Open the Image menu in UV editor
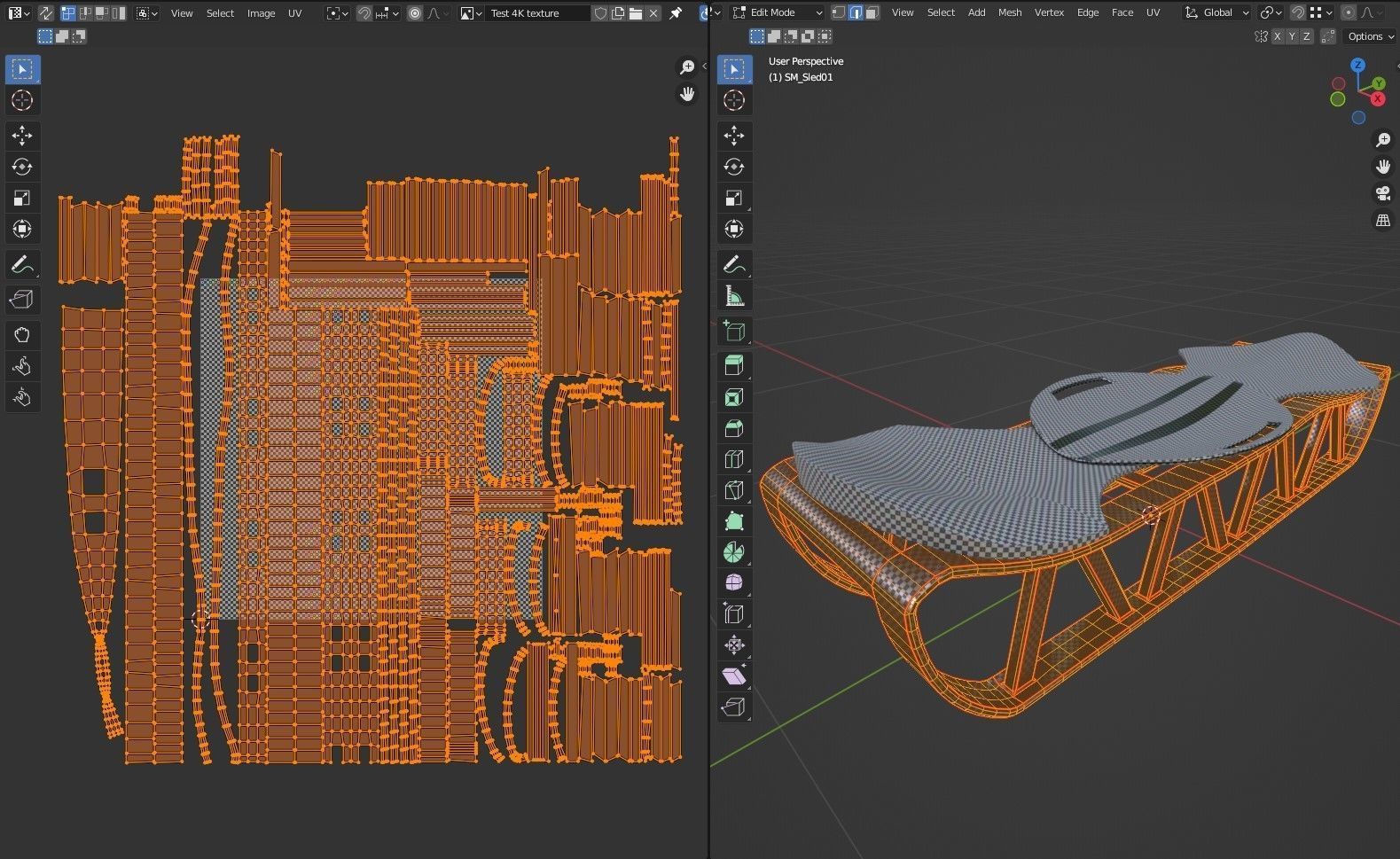This screenshot has height=859, width=1400. click(x=261, y=13)
